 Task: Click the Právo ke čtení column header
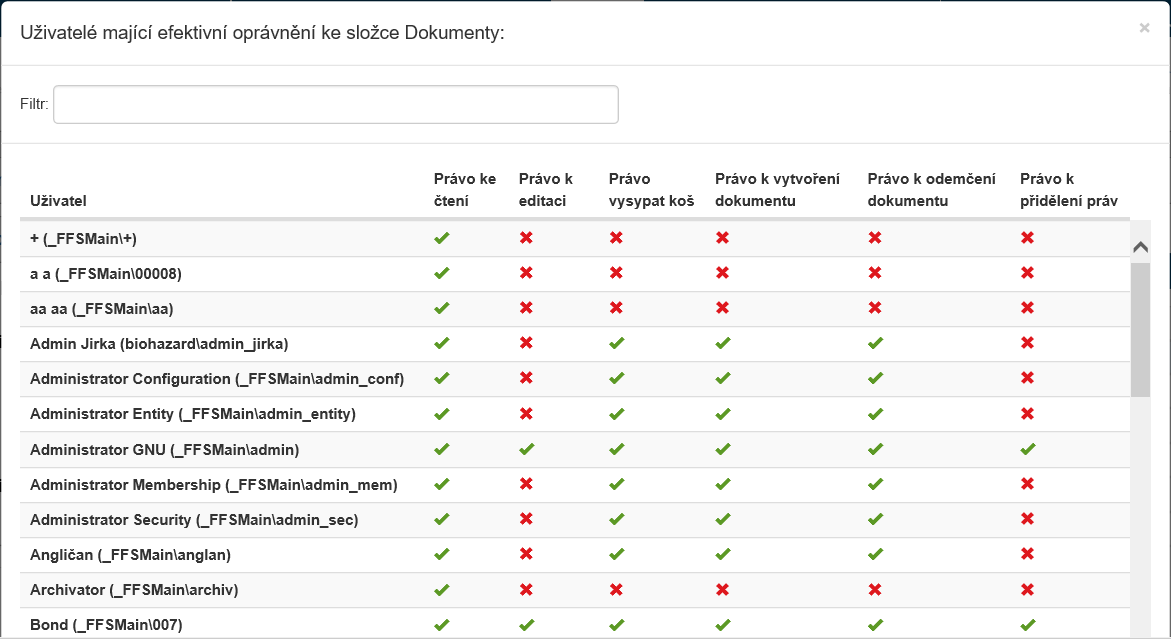click(465, 190)
